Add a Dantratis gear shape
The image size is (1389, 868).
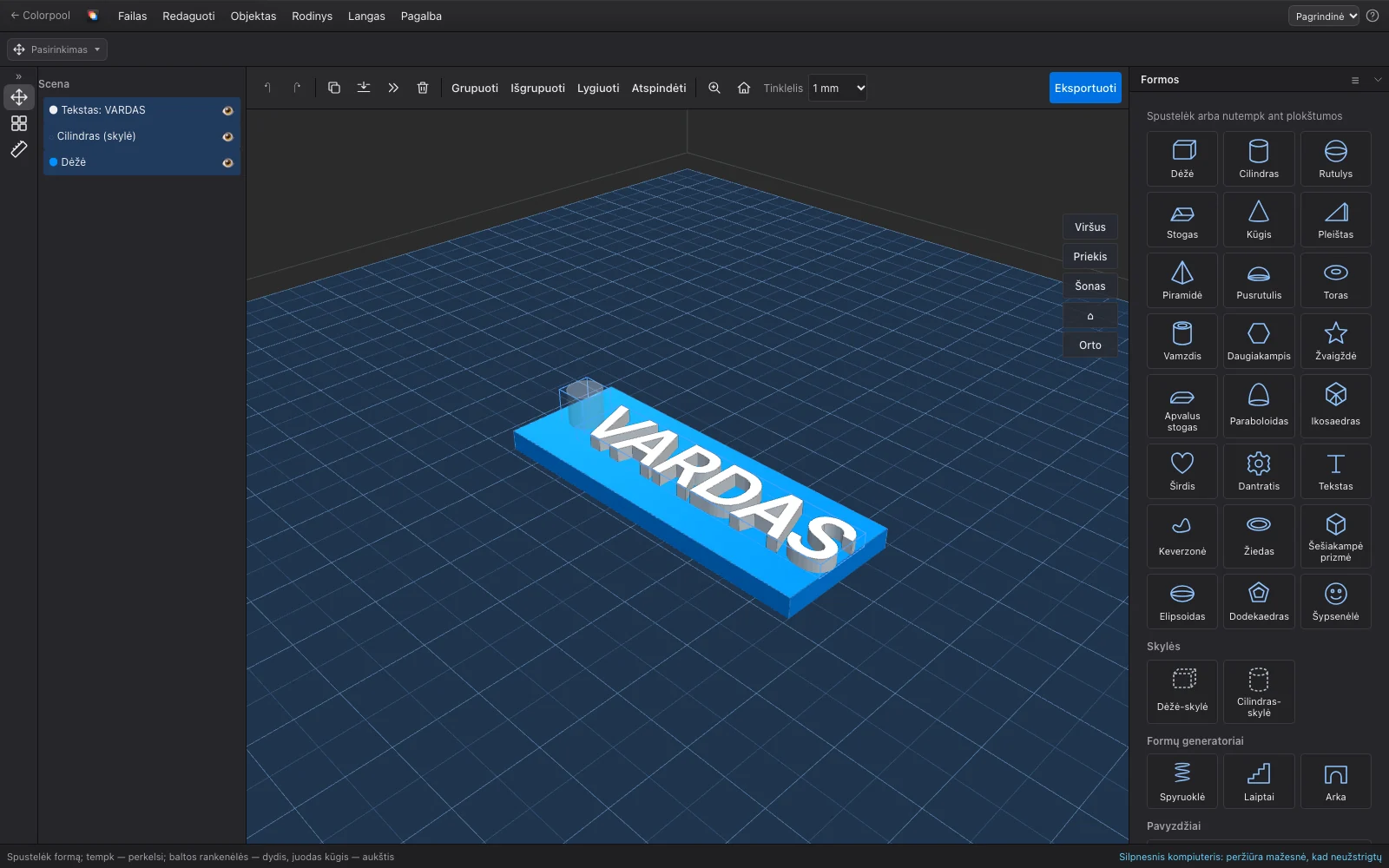[1259, 471]
